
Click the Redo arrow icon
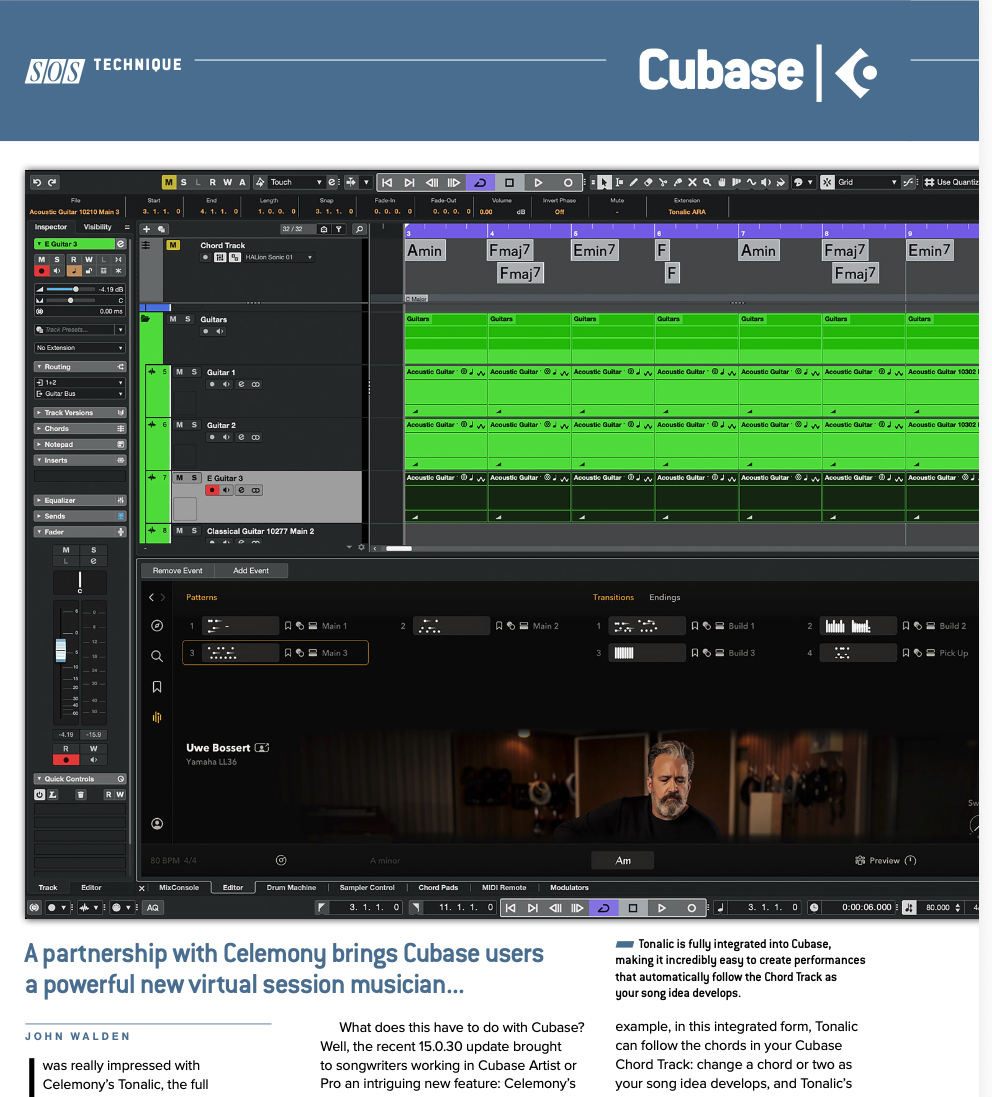coord(52,183)
